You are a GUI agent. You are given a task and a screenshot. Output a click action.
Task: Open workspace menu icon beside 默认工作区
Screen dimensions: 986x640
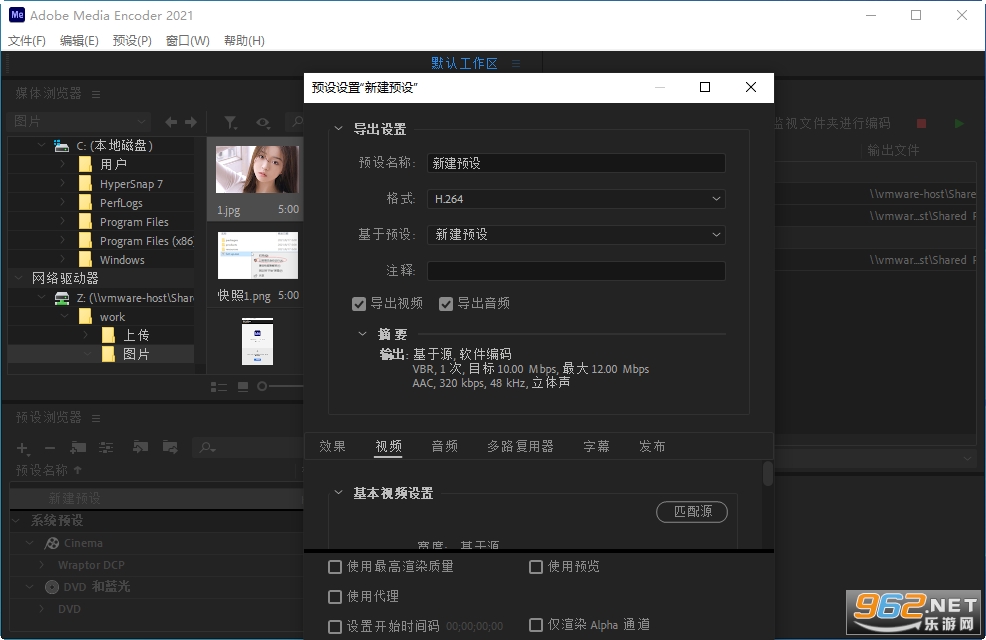[x=516, y=63]
